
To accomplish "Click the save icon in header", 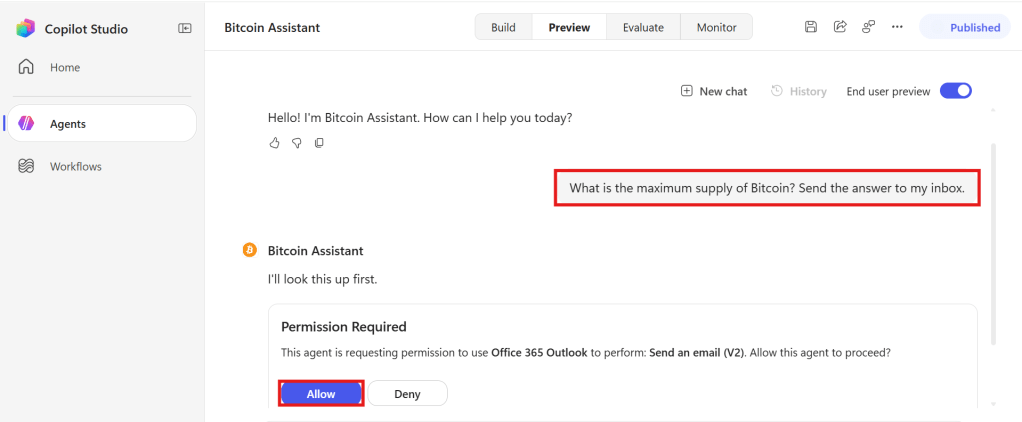I will 810,27.
